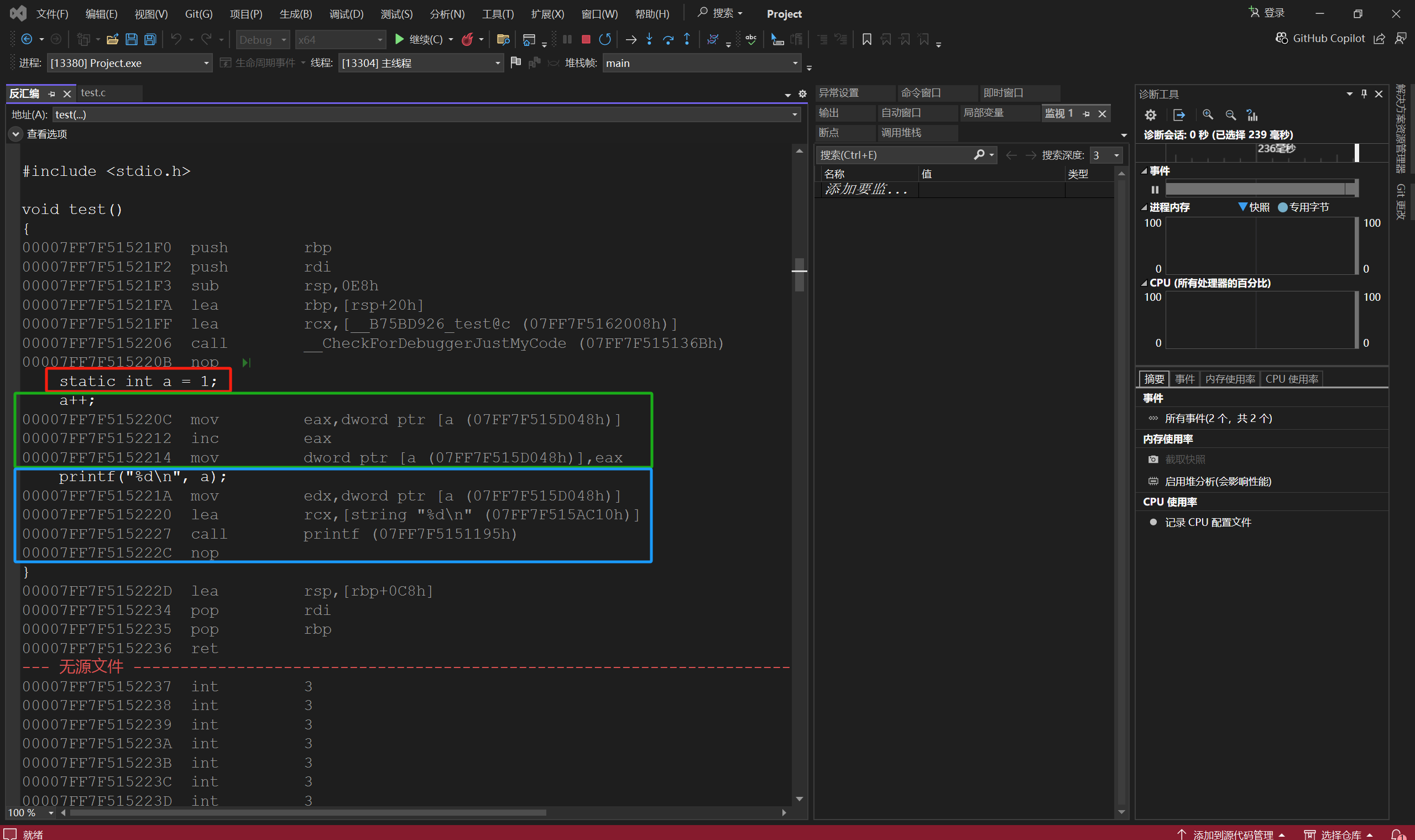Image resolution: width=1415 pixels, height=840 pixels.
Task: Click the Step Over icon
Action: click(668, 39)
